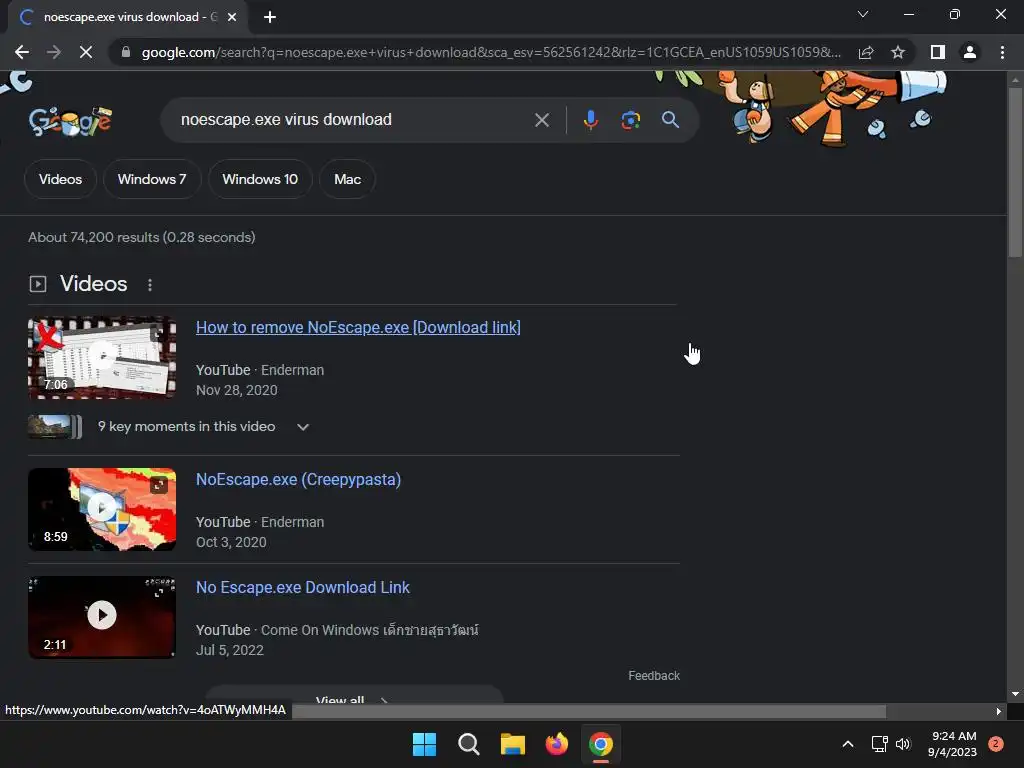Send Feedback on video results
Screen dimensions: 1024x768
(x=654, y=676)
